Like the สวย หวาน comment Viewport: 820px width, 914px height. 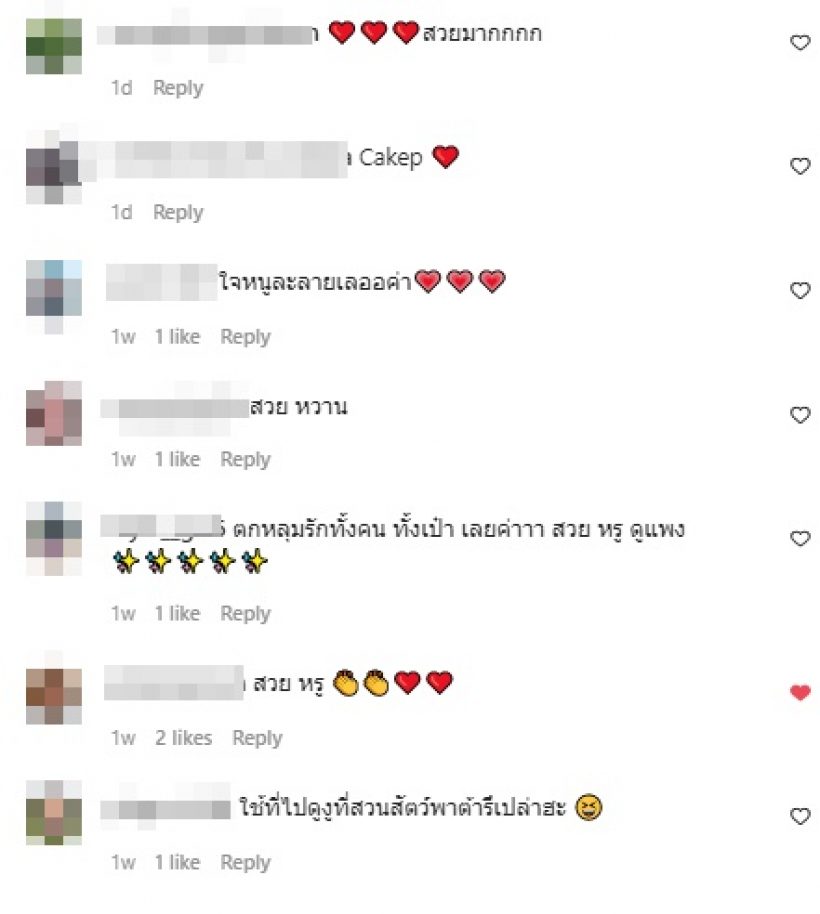800,415
